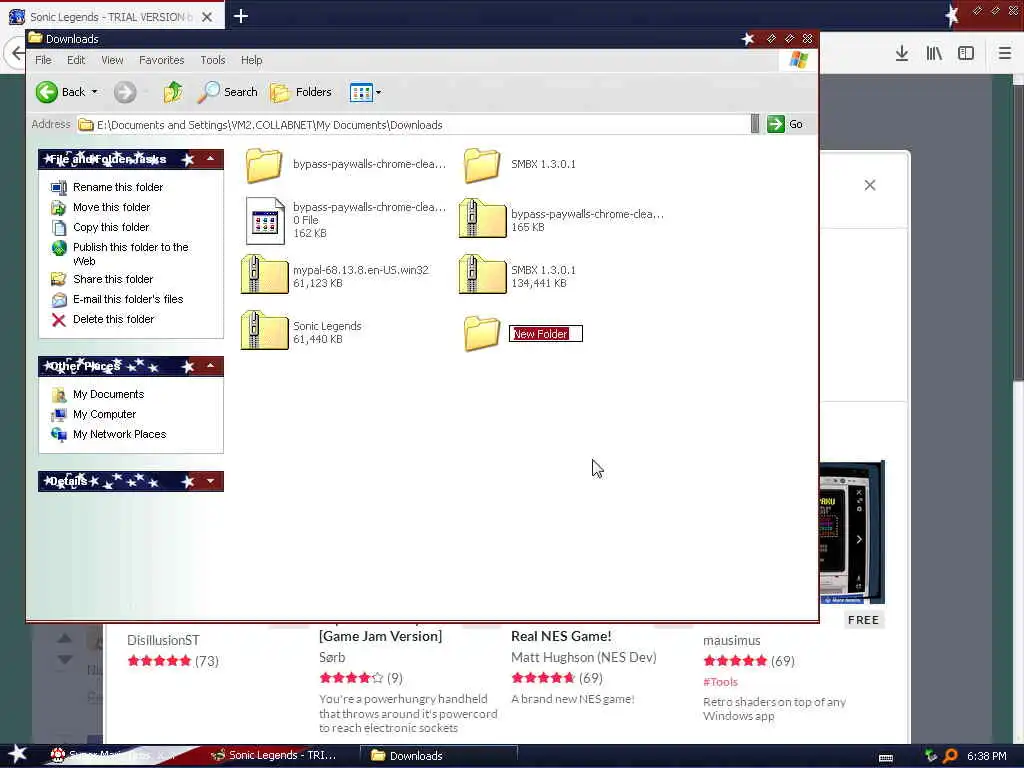
Task: Open My Documents under Other Places
Action: click(108, 394)
